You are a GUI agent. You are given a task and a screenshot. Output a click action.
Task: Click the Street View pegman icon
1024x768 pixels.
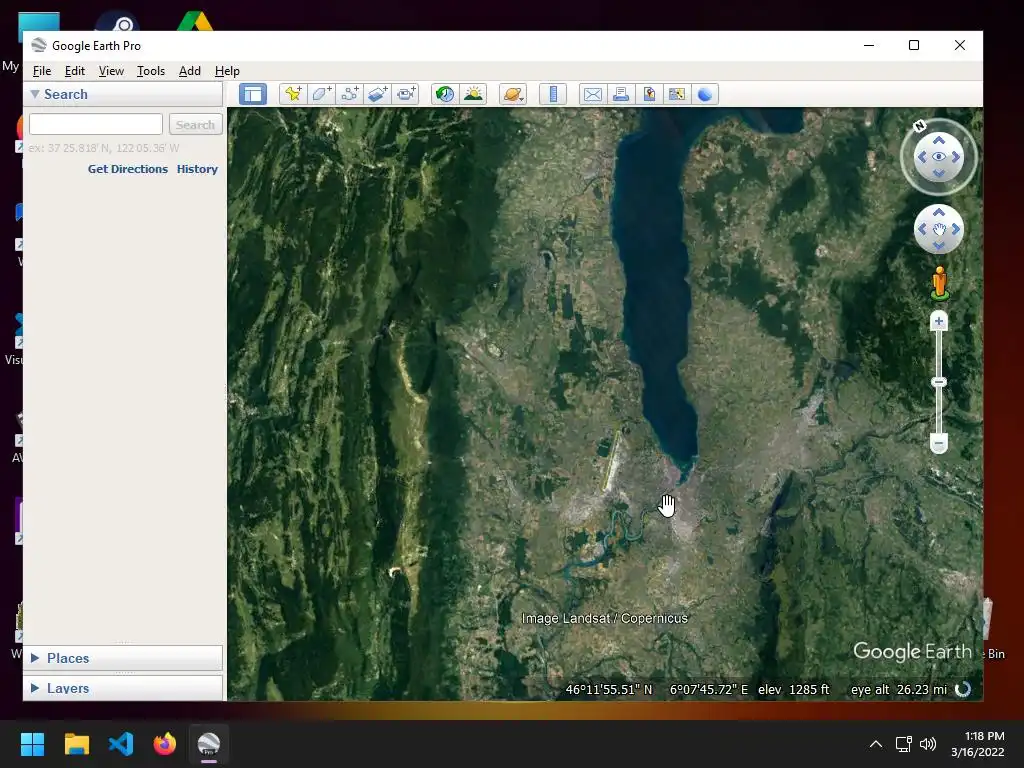(x=939, y=283)
